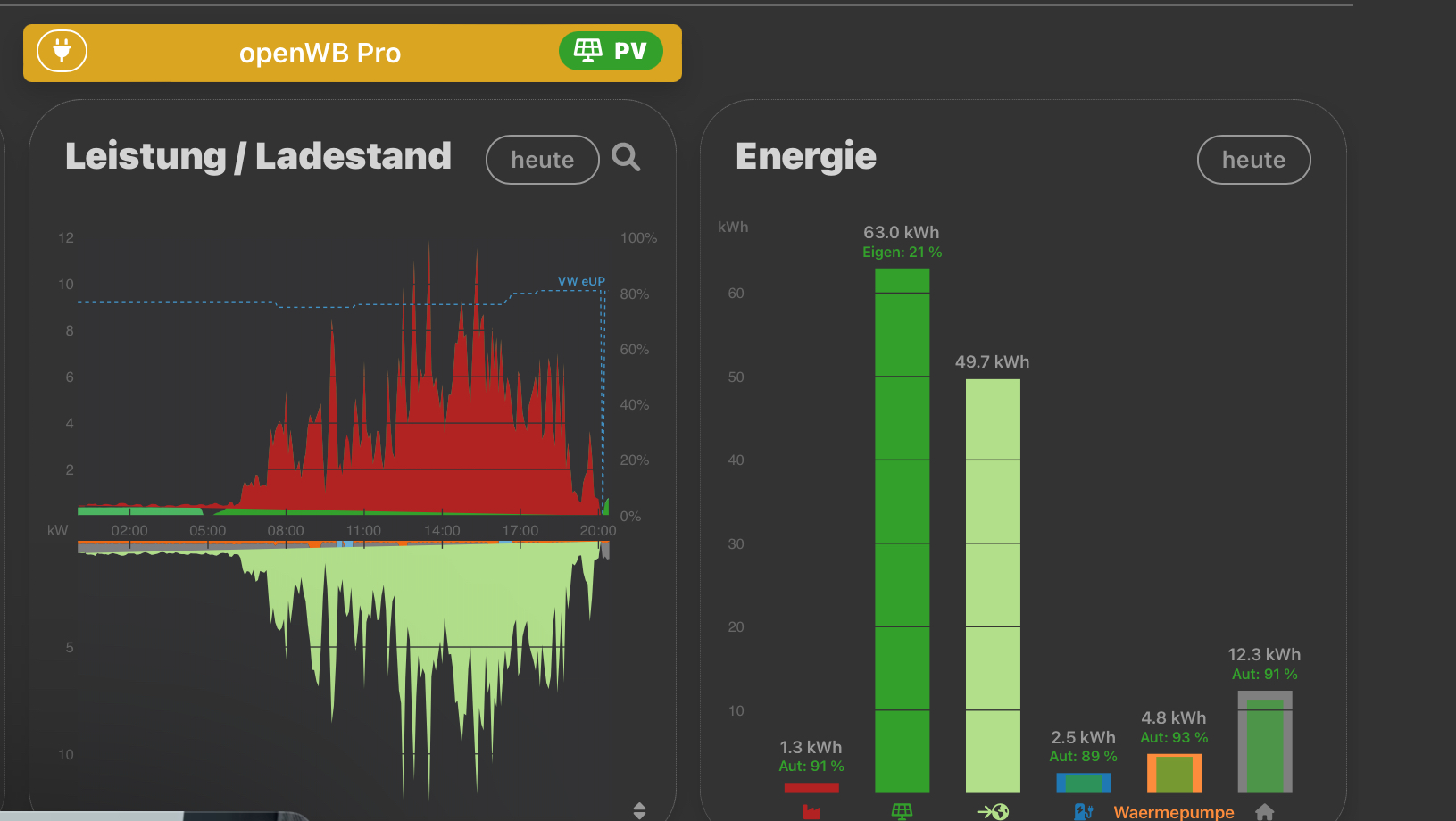Click the 'Aut: 93 %' label
Viewport: 1456px width, 821px height.
point(1174,737)
